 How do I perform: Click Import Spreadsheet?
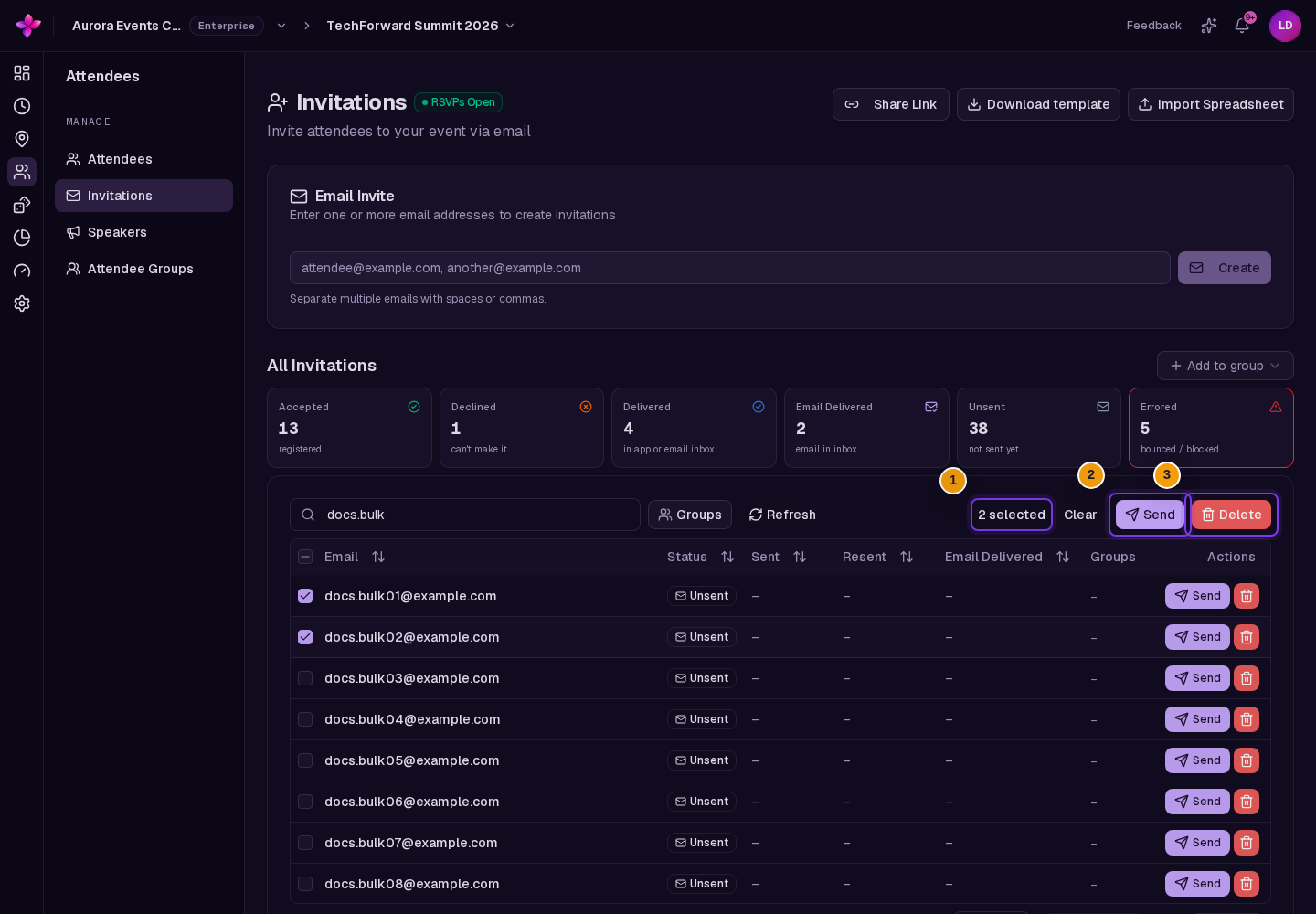point(1211,104)
